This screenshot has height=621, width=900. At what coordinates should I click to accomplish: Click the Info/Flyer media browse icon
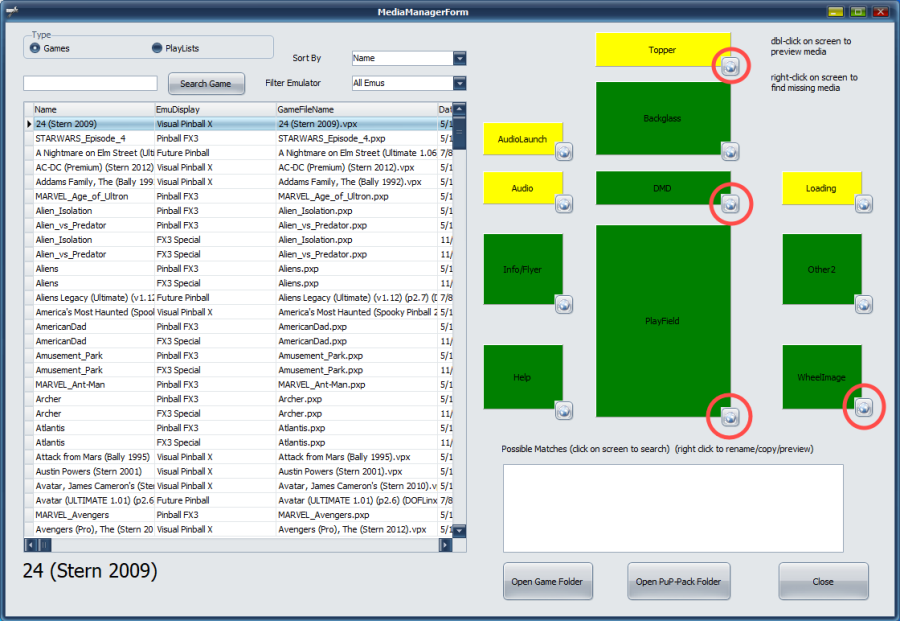[x=564, y=304]
